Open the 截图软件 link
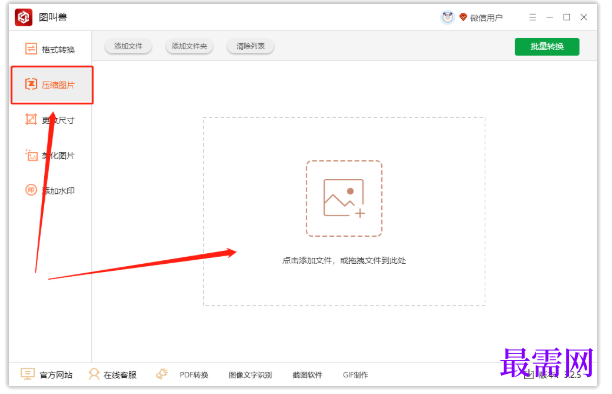 pyautogui.click(x=307, y=375)
